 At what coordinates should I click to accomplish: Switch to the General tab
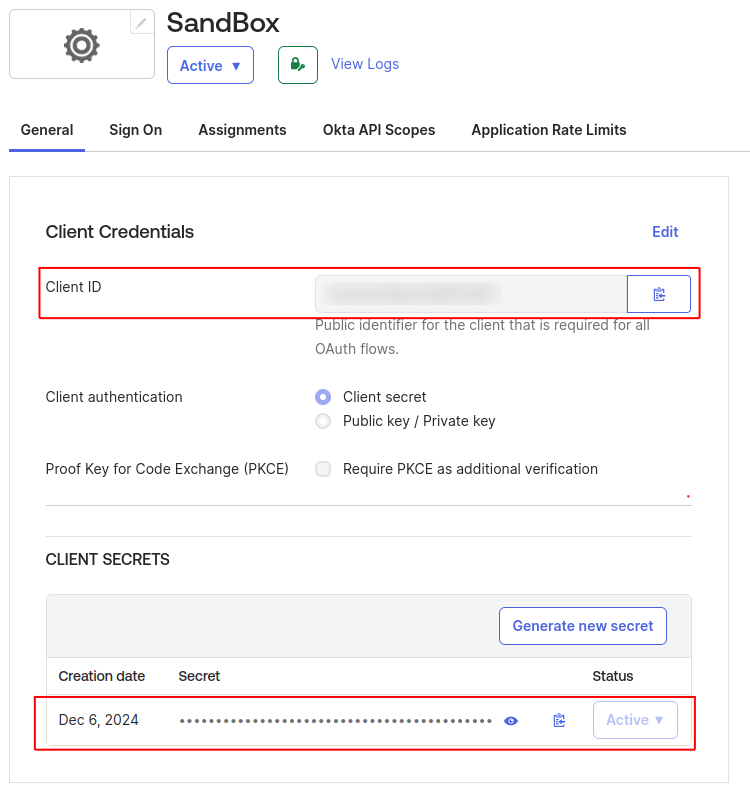click(x=47, y=130)
